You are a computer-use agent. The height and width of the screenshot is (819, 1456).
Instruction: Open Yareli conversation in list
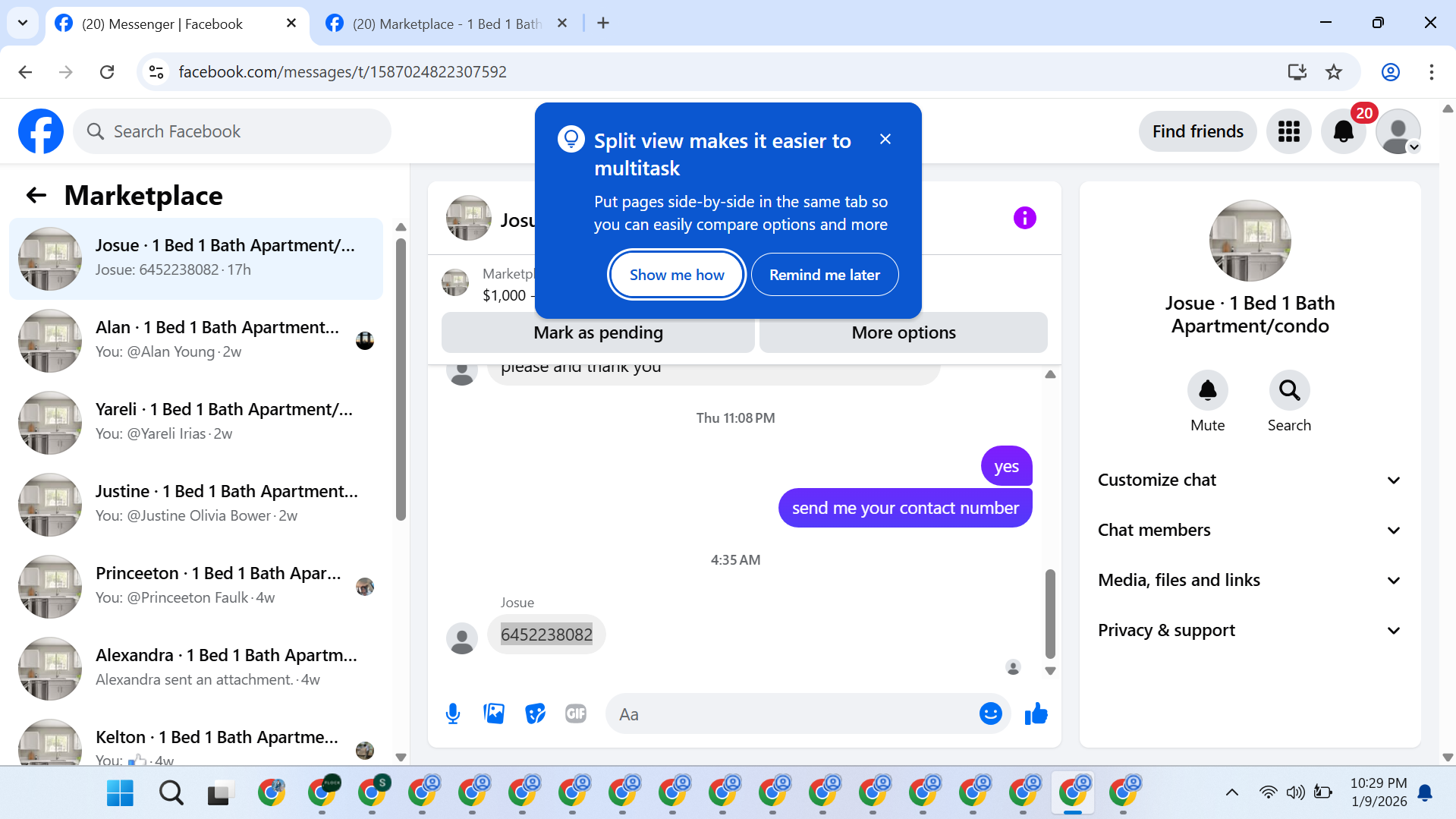pos(196,422)
